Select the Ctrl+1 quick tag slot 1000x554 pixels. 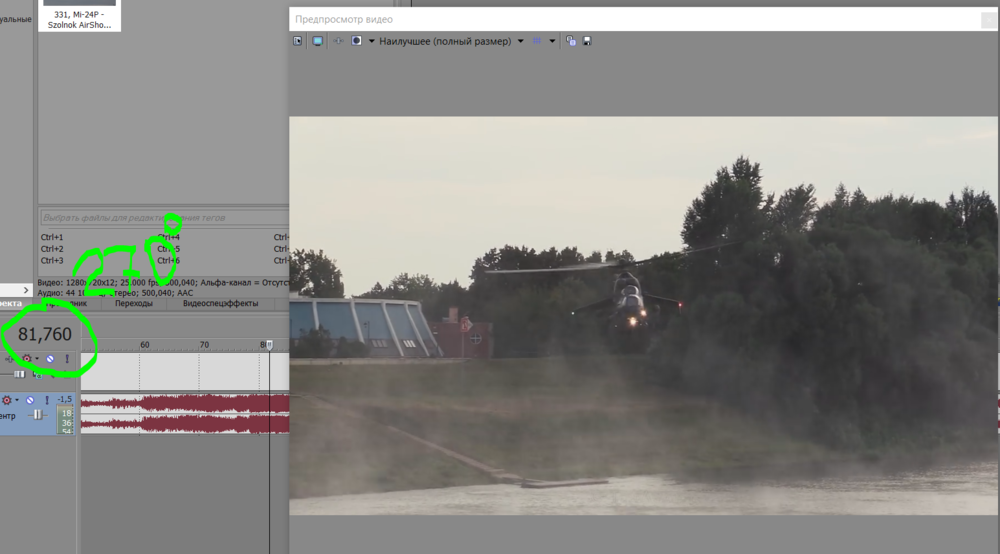pyautogui.click(x=52, y=237)
